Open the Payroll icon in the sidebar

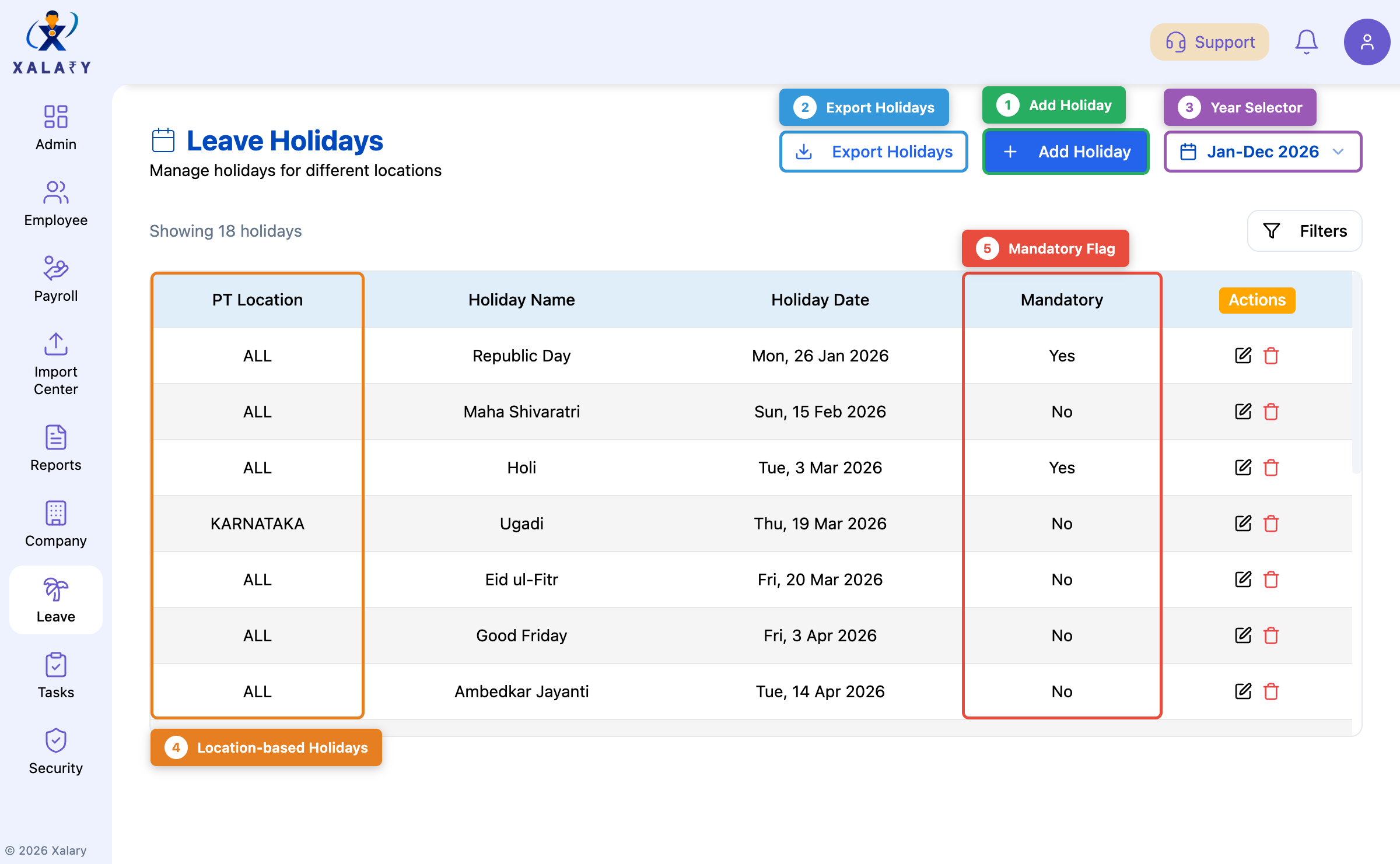(55, 269)
